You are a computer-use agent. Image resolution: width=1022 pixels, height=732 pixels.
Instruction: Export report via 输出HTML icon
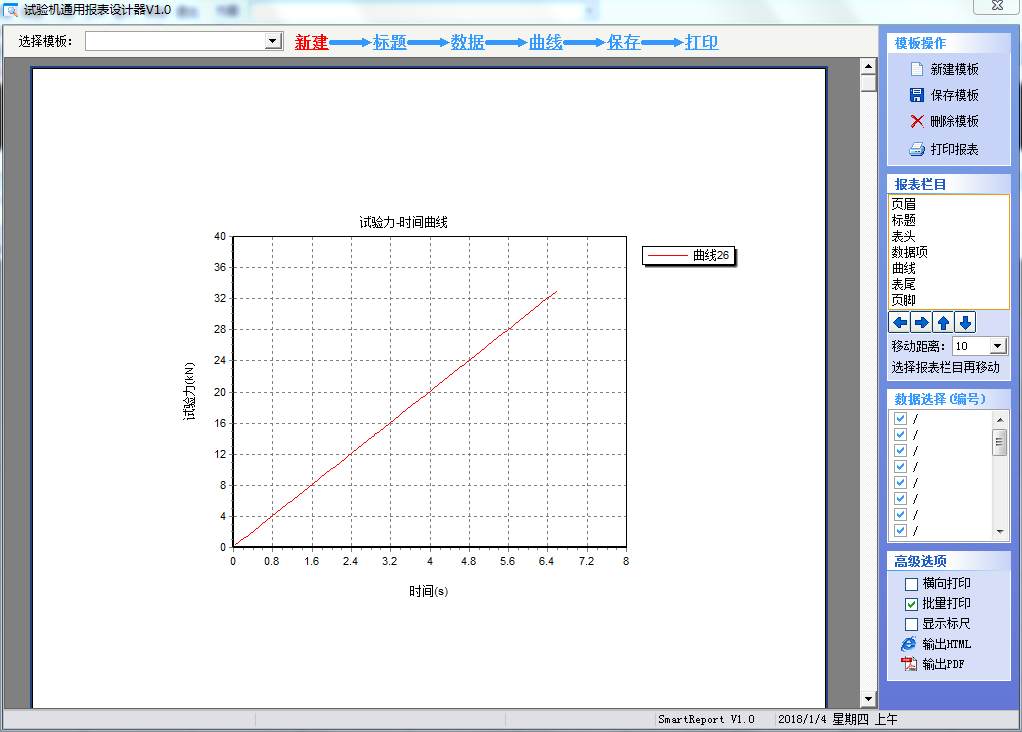[909, 644]
